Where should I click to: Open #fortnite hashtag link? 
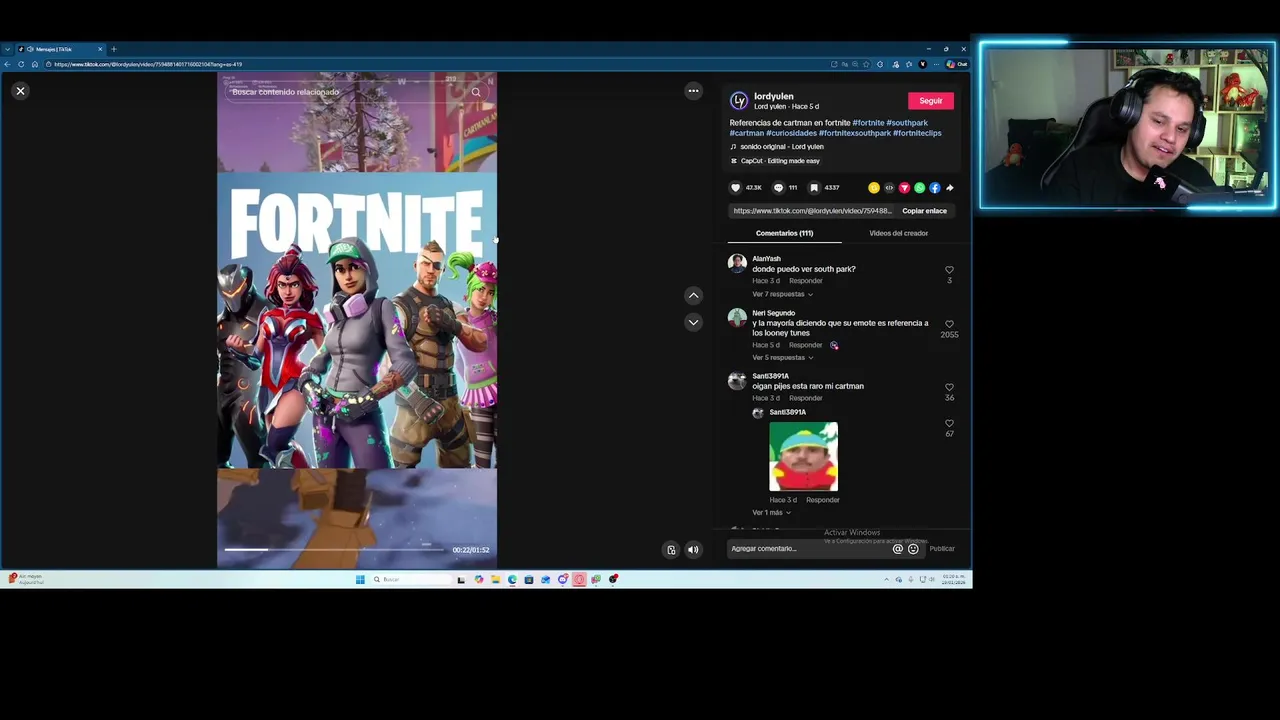[868, 123]
